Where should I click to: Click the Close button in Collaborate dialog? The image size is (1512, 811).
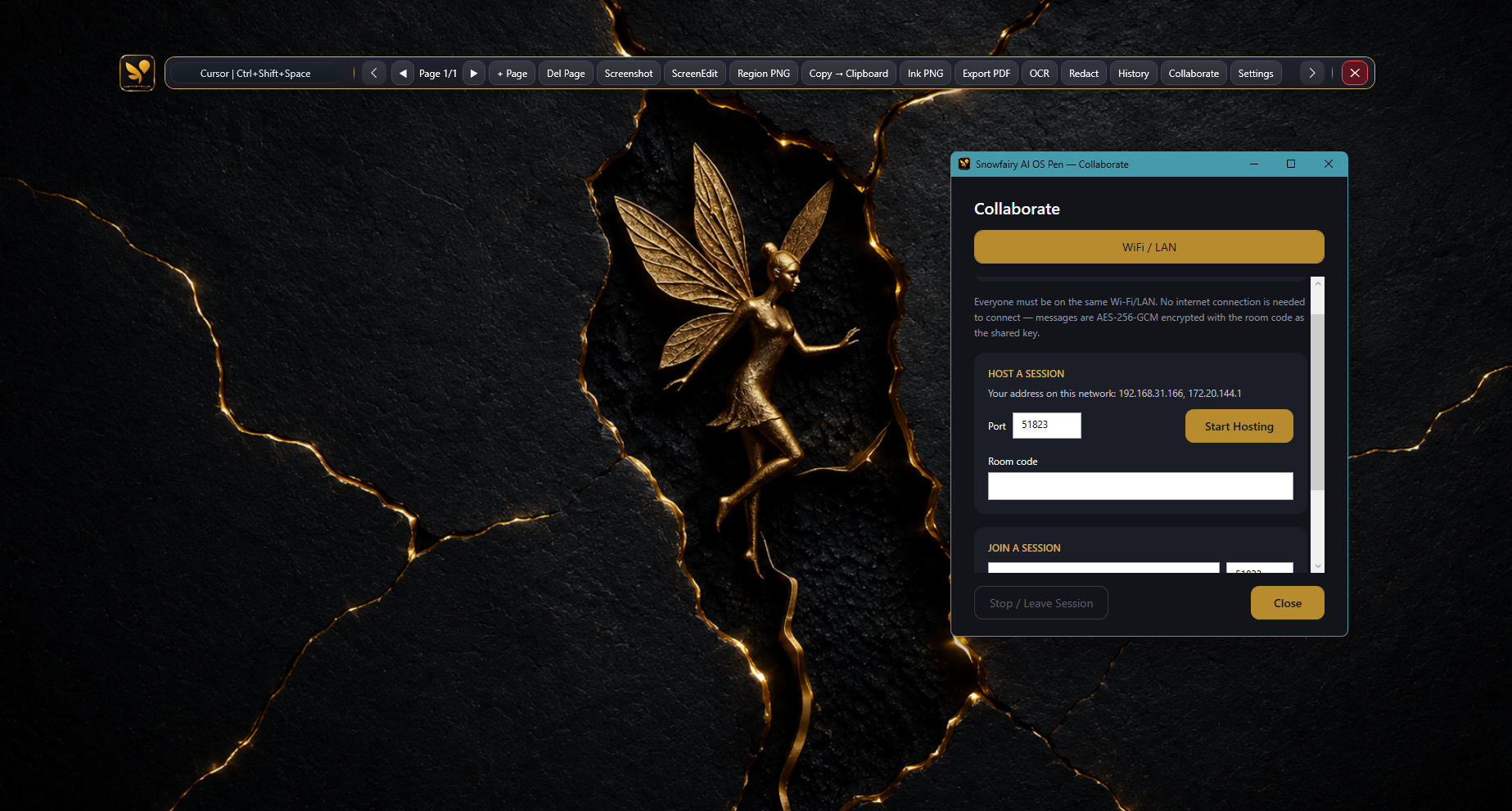coord(1288,603)
